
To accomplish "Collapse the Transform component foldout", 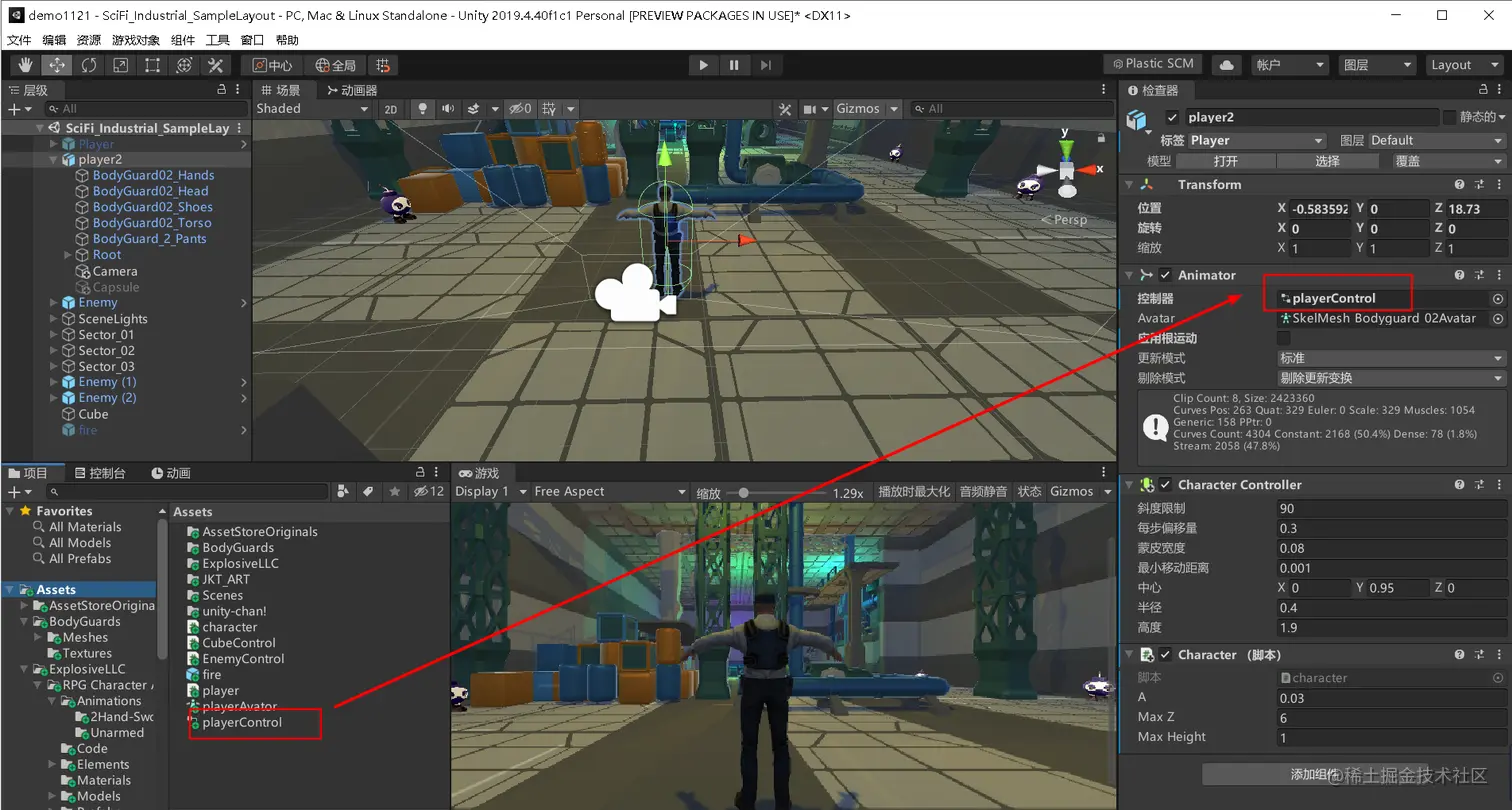I will click(x=1130, y=185).
